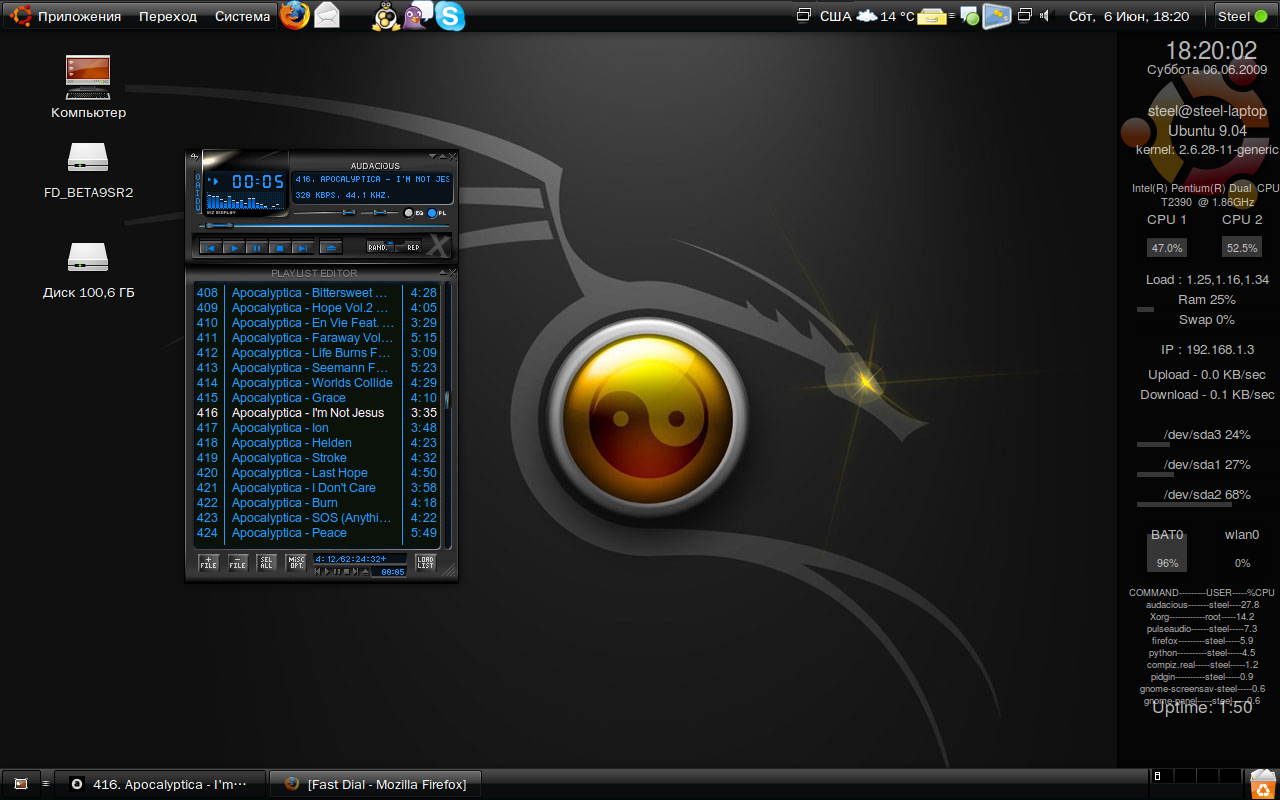
Task: Skip to next track in Audacious
Action: 302,247
